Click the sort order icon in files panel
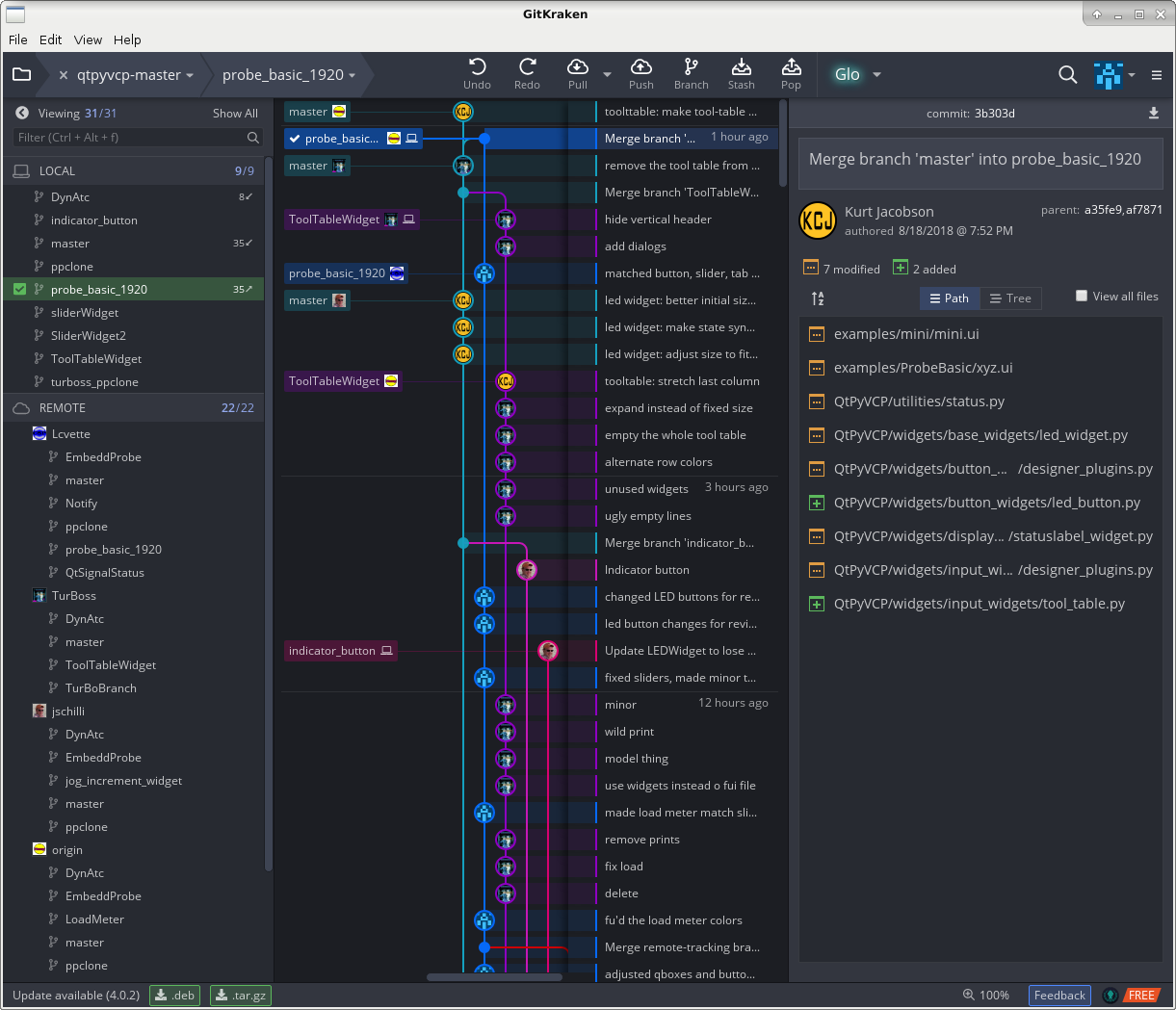This screenshot has width=1176, height=1010. tap(818, 298)
